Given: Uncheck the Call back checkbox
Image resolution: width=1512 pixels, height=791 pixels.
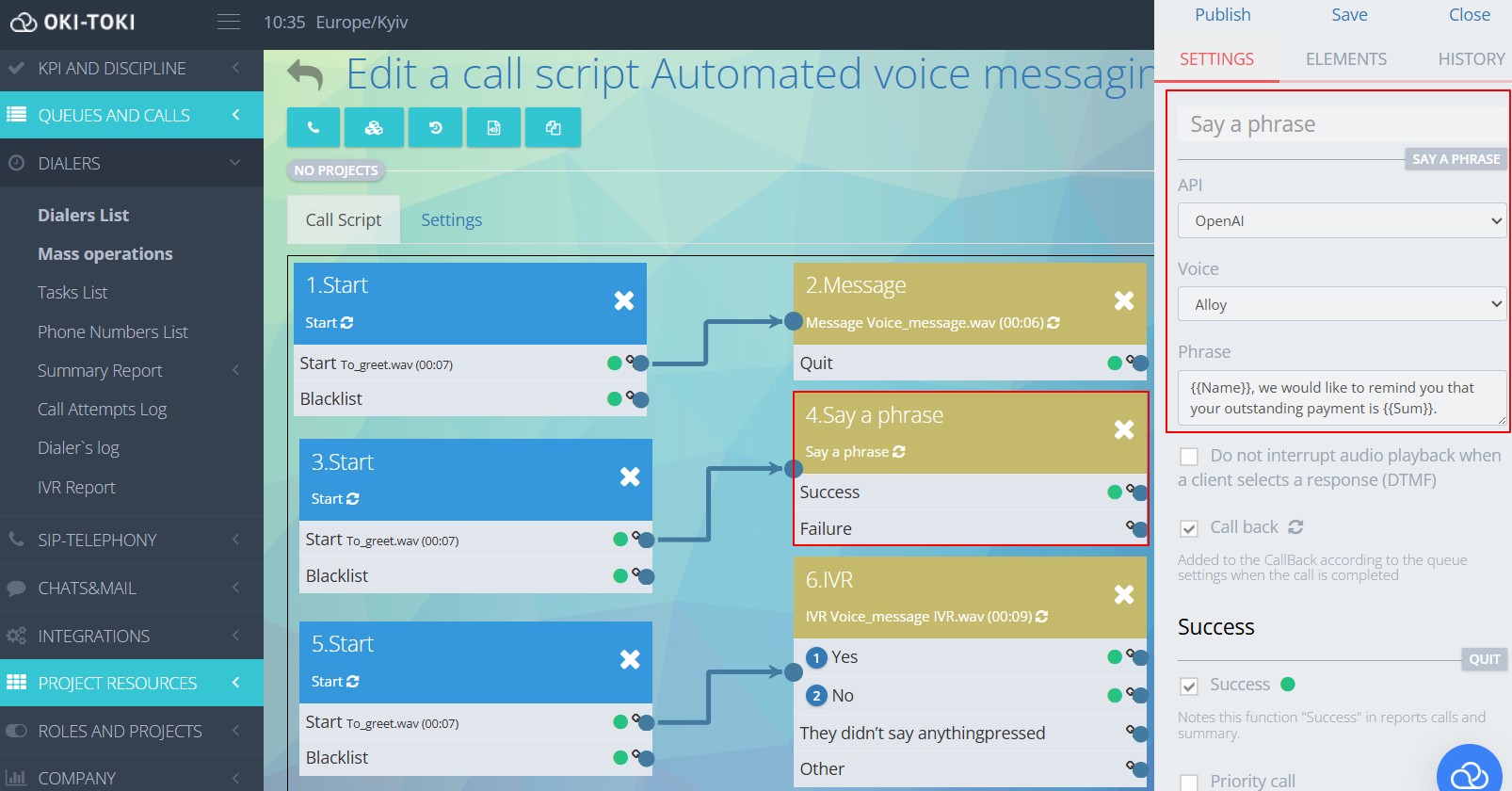Looking at the screenshot, I should pos(1189,528).
